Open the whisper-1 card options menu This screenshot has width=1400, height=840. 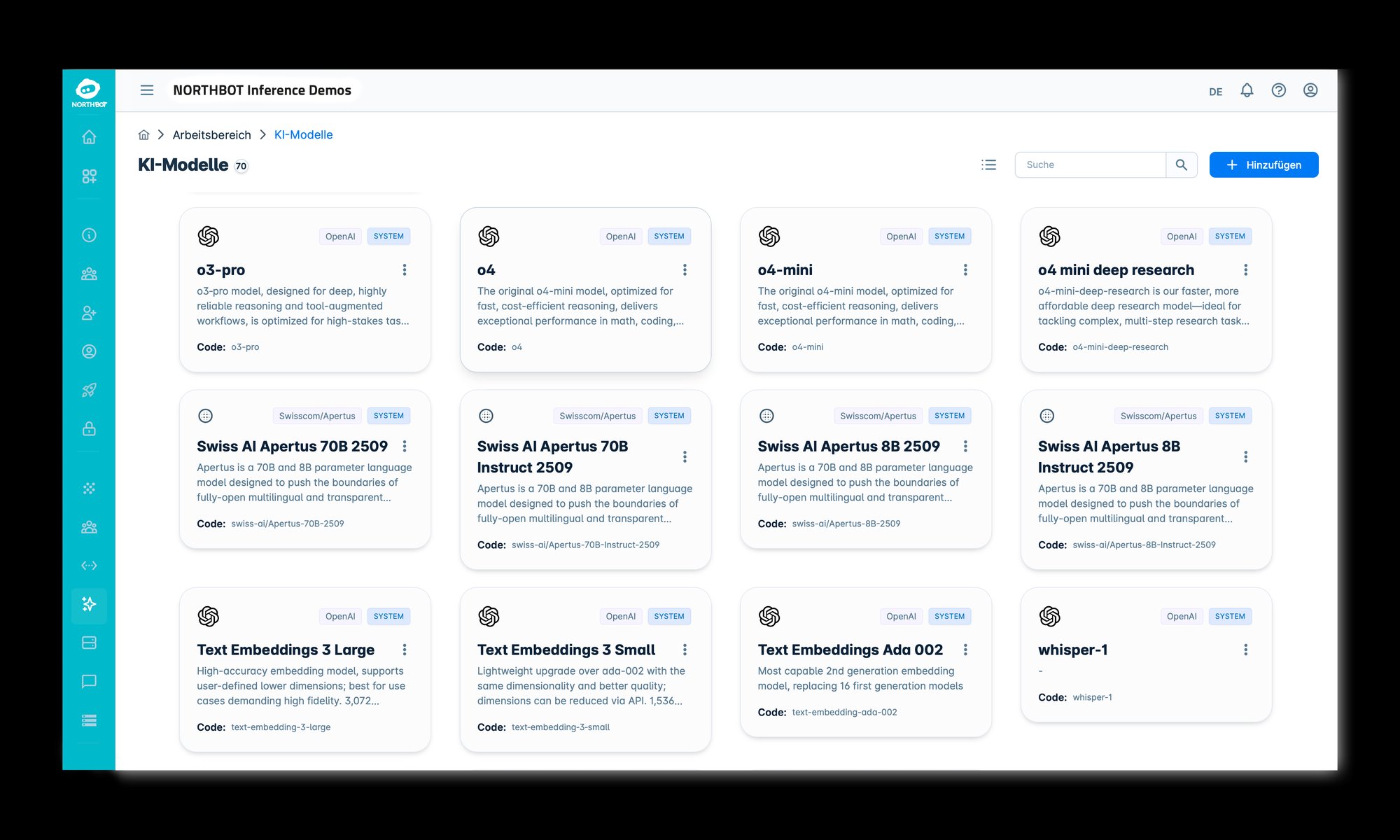point(1245,650)
